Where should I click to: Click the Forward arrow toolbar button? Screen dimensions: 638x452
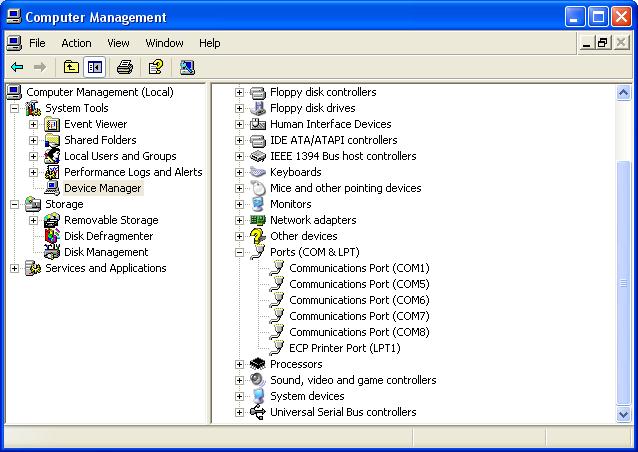click(39, 67)
